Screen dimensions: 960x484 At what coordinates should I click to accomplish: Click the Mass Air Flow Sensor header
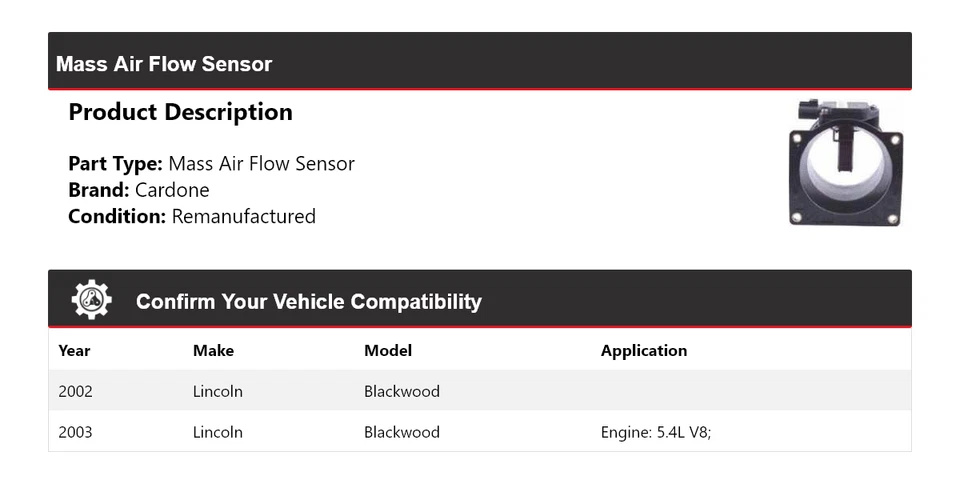tap(164, 64)
